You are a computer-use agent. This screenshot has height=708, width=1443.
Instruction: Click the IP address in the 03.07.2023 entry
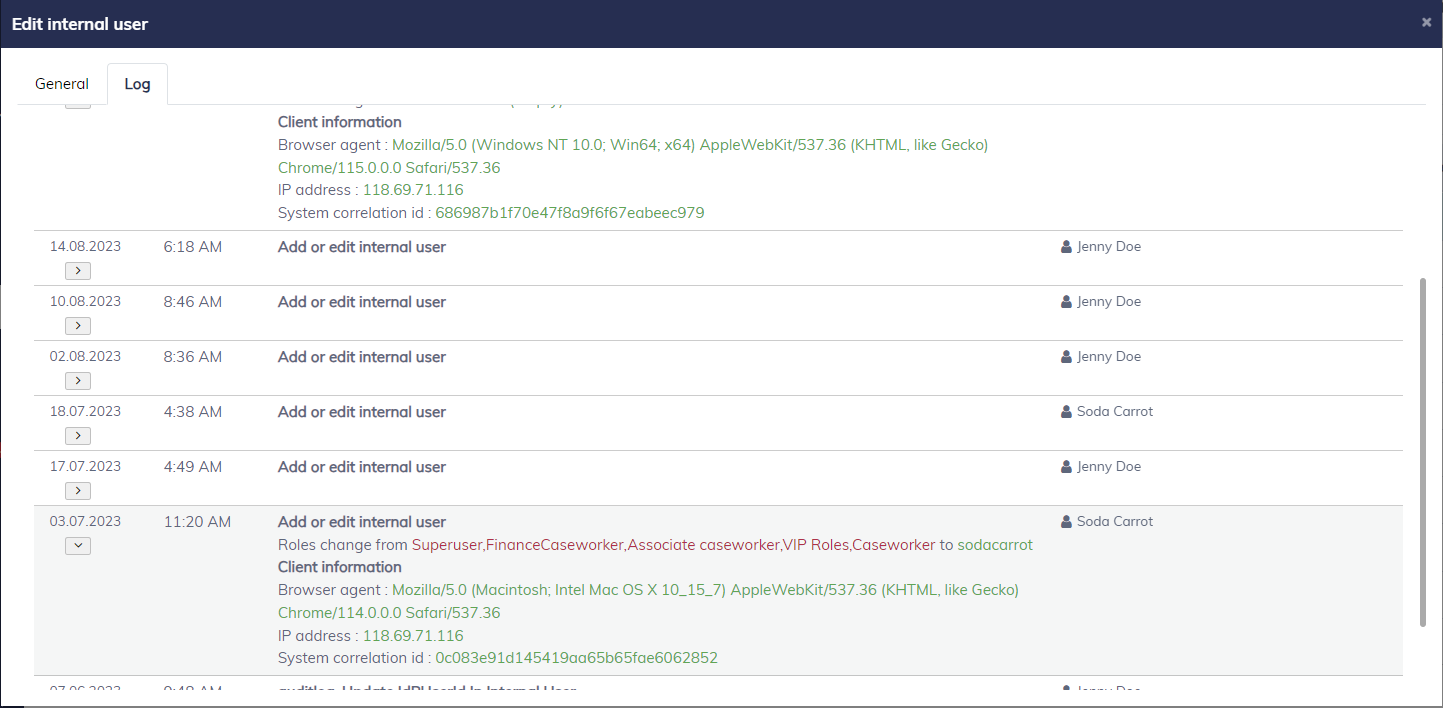413,636
